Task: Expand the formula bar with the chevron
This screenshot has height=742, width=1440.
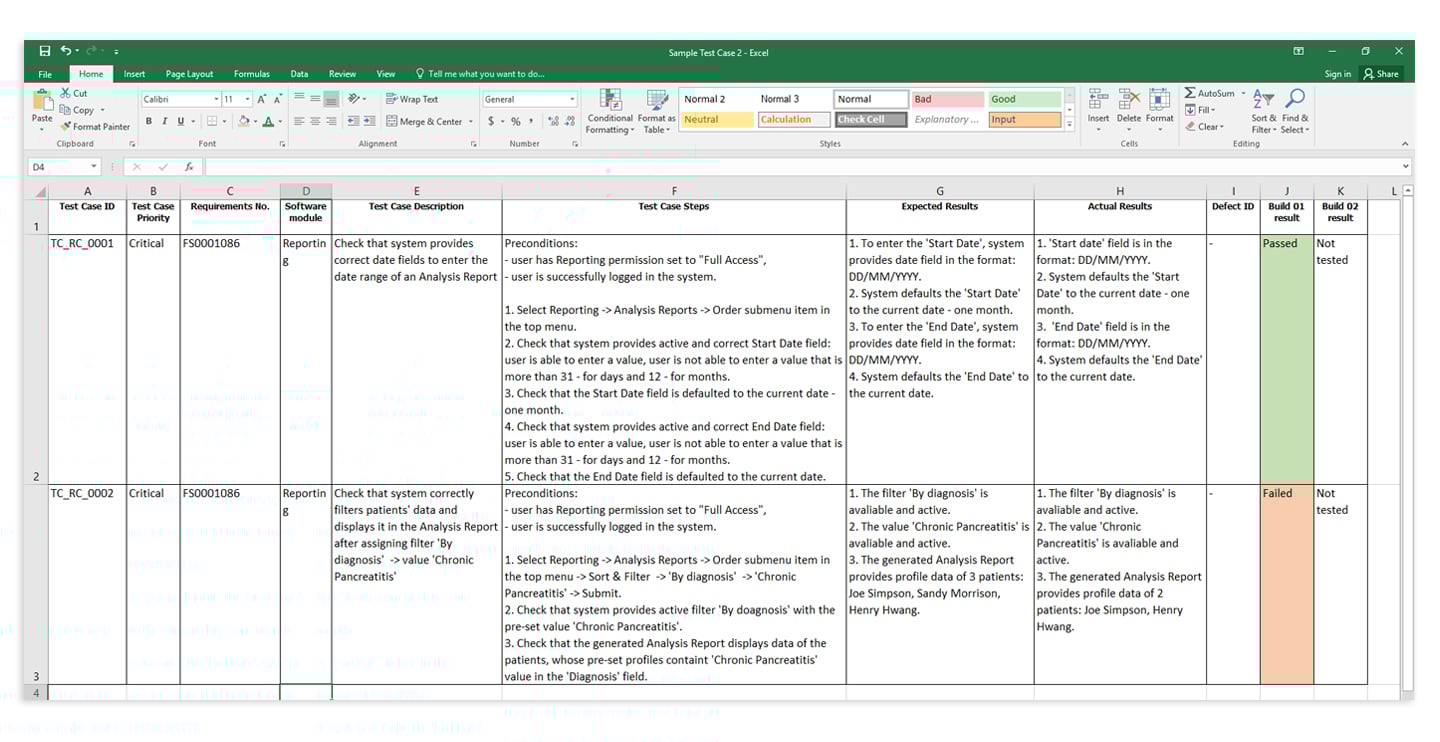Action: pyautogui.click(x=1406, y=167)
